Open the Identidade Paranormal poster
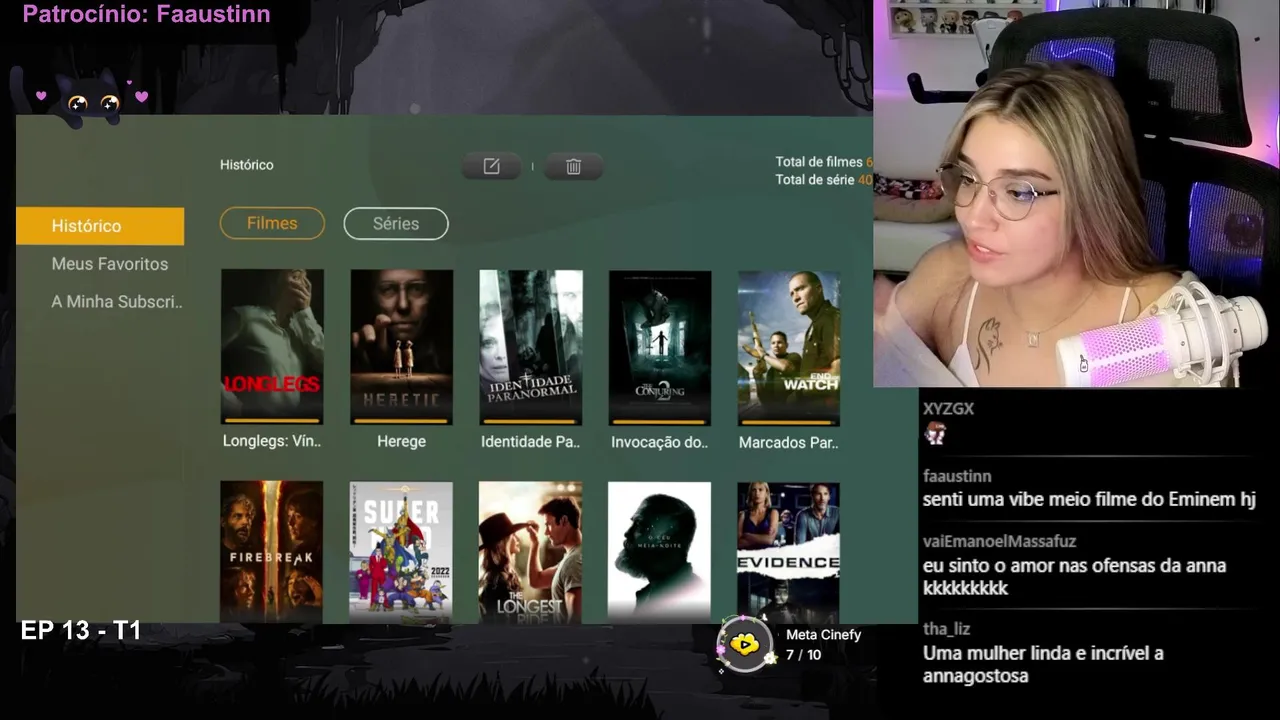Image resolution: width=1280 pixels, height=720 pixels. point(530,346)
